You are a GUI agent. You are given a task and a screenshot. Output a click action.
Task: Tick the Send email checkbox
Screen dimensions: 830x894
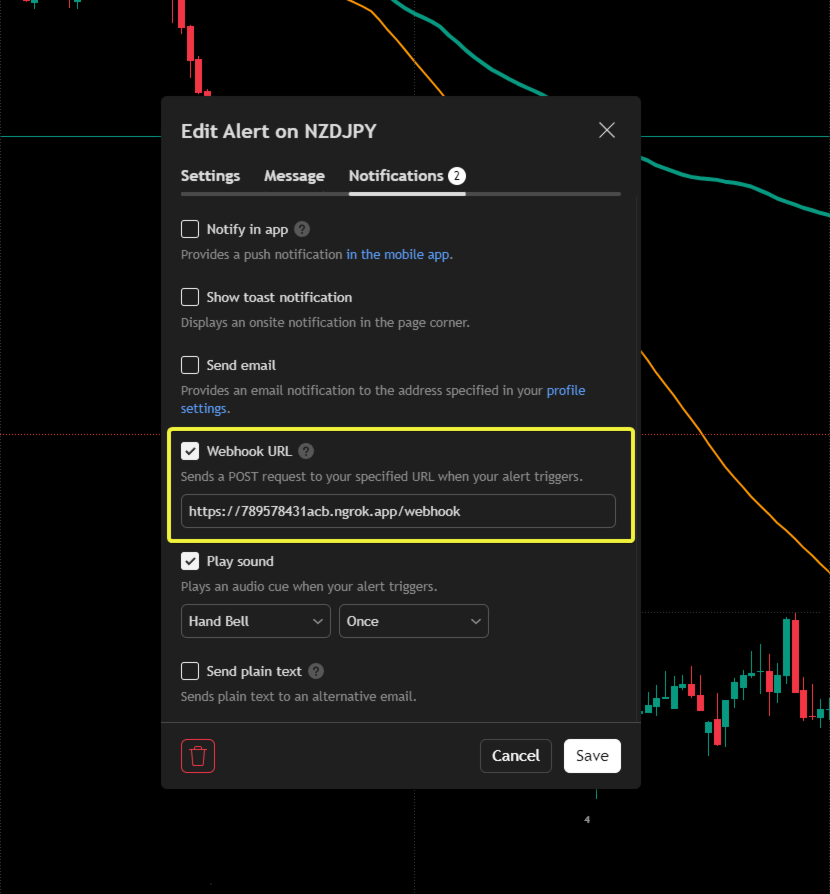(x=190, y=365)
